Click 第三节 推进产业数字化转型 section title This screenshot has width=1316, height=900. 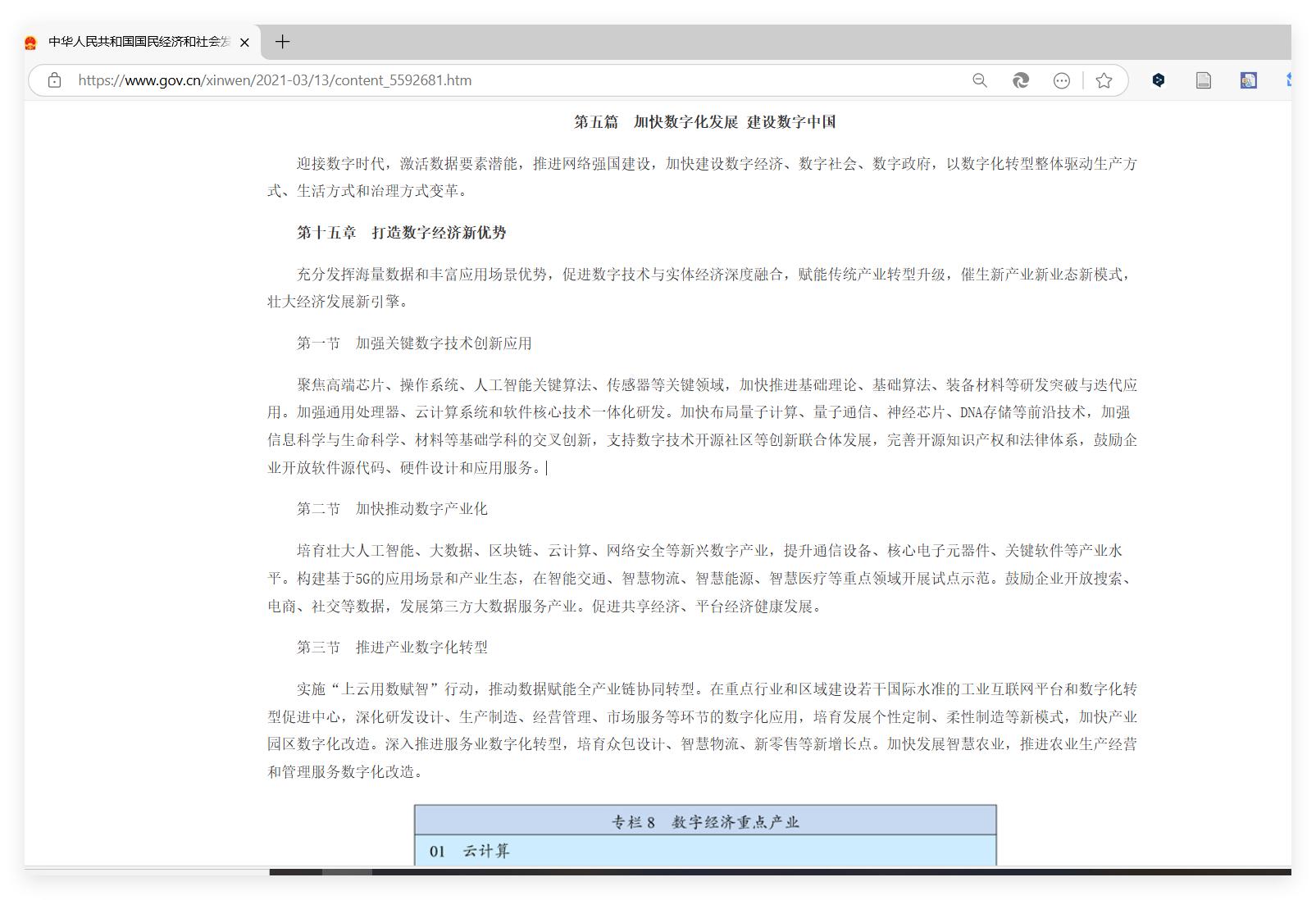(392, 648)
